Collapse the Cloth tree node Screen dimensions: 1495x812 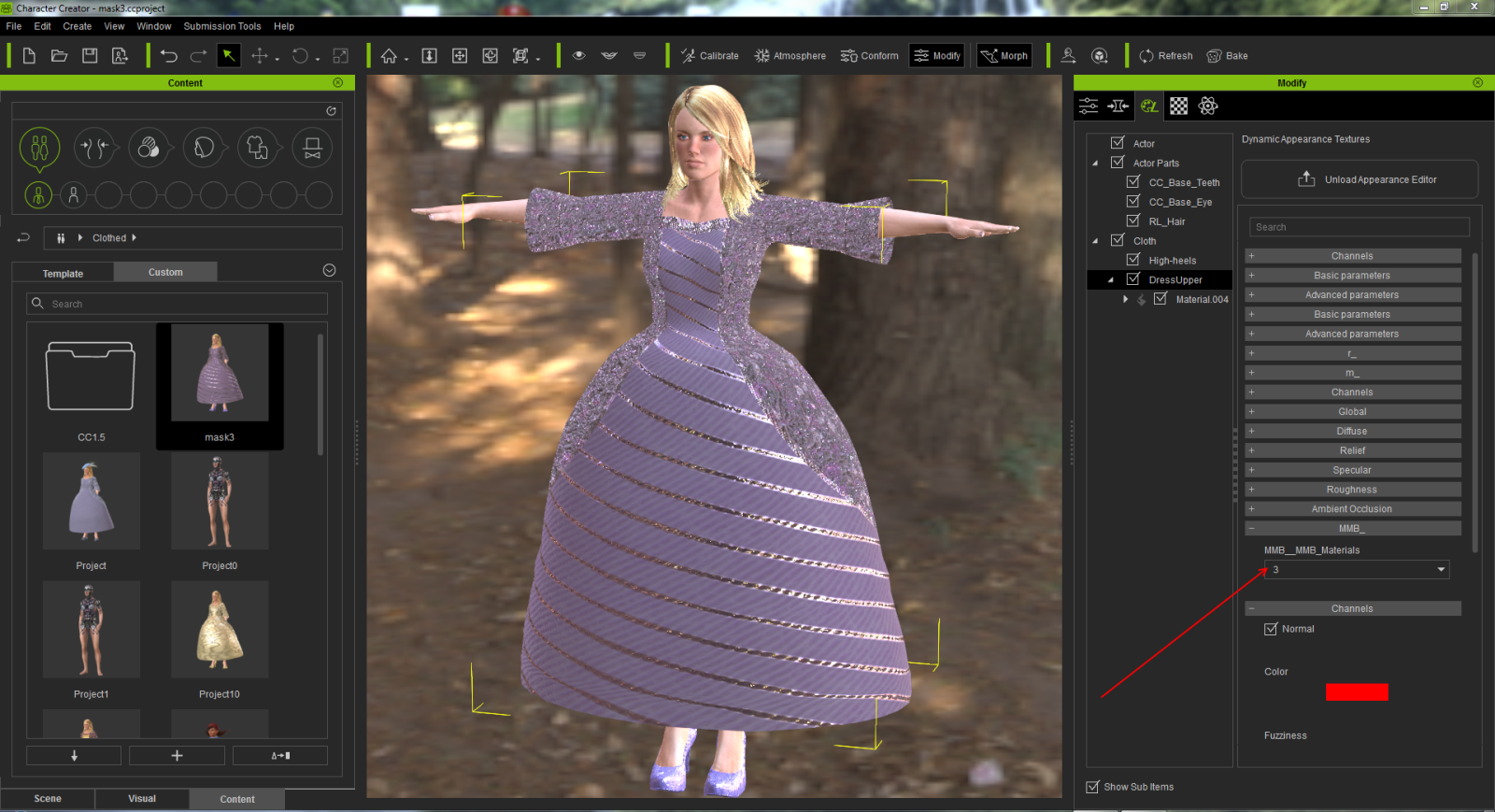[x=1096, y=241]
